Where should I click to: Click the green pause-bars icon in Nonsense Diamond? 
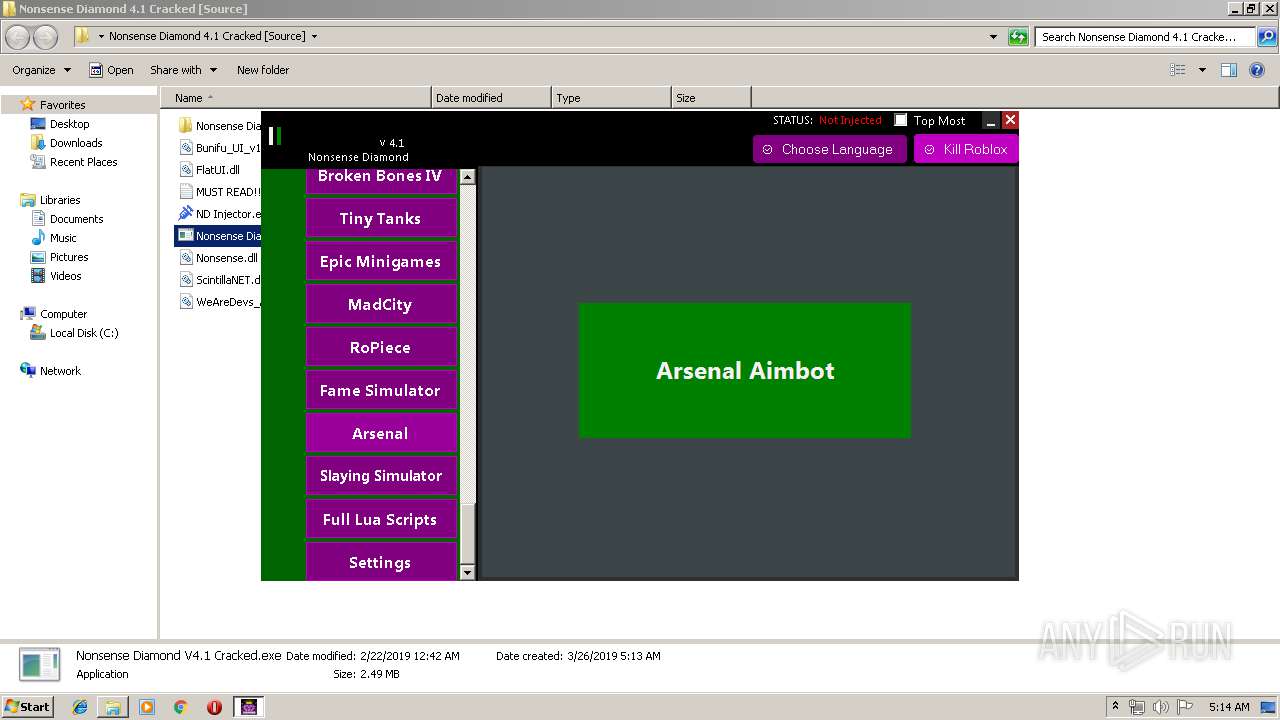click(275, 136)
